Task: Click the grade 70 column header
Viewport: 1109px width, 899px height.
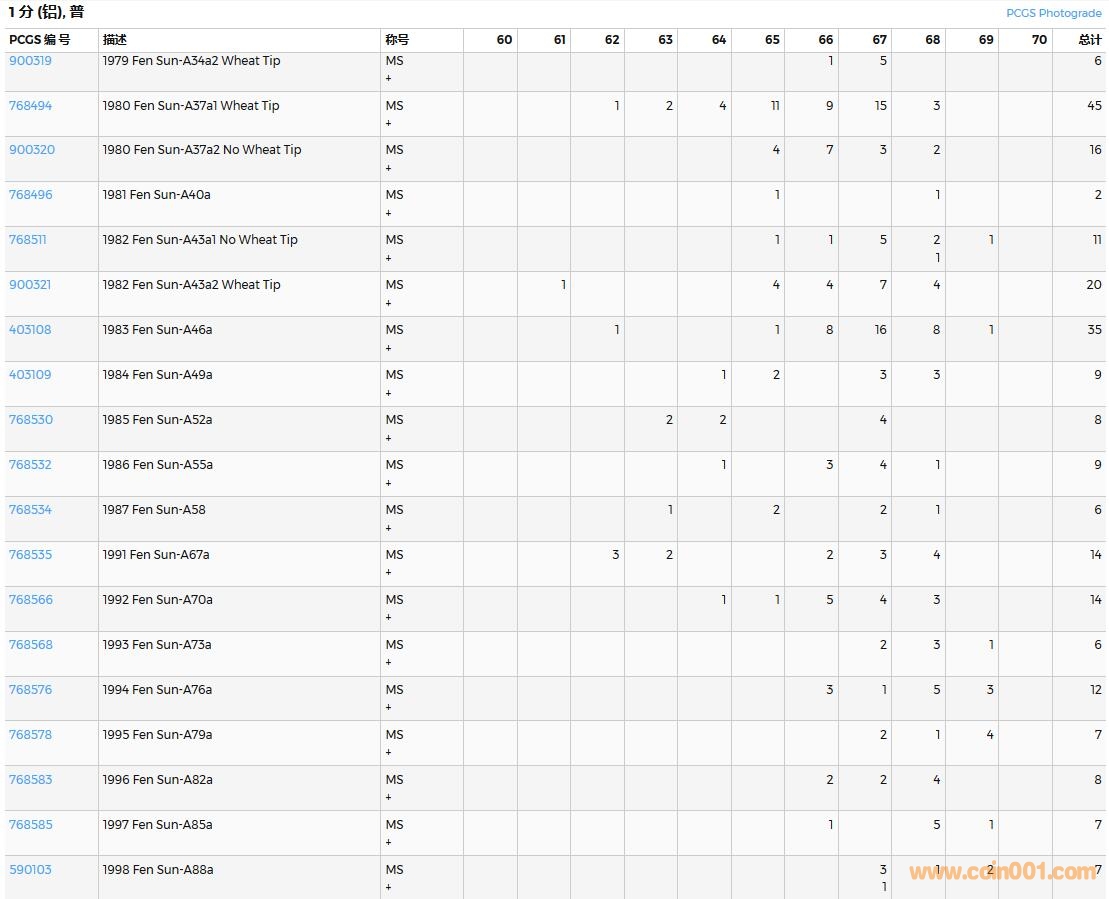Action: pos(1038,40)
